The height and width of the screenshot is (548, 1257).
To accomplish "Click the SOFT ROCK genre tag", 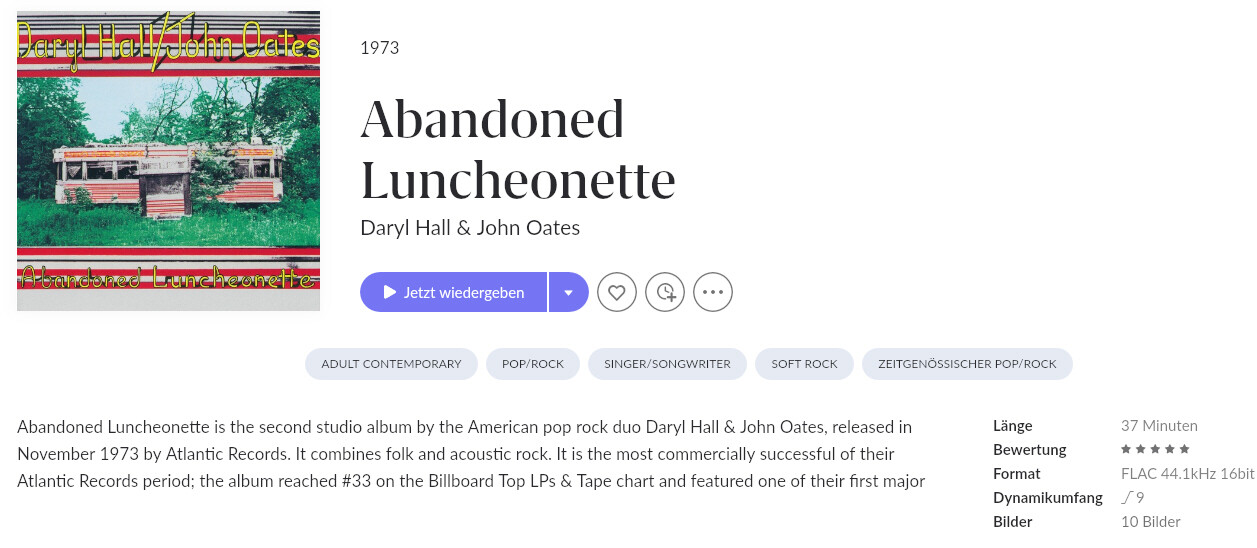I will pyautogui.click(x=804, y=364).
